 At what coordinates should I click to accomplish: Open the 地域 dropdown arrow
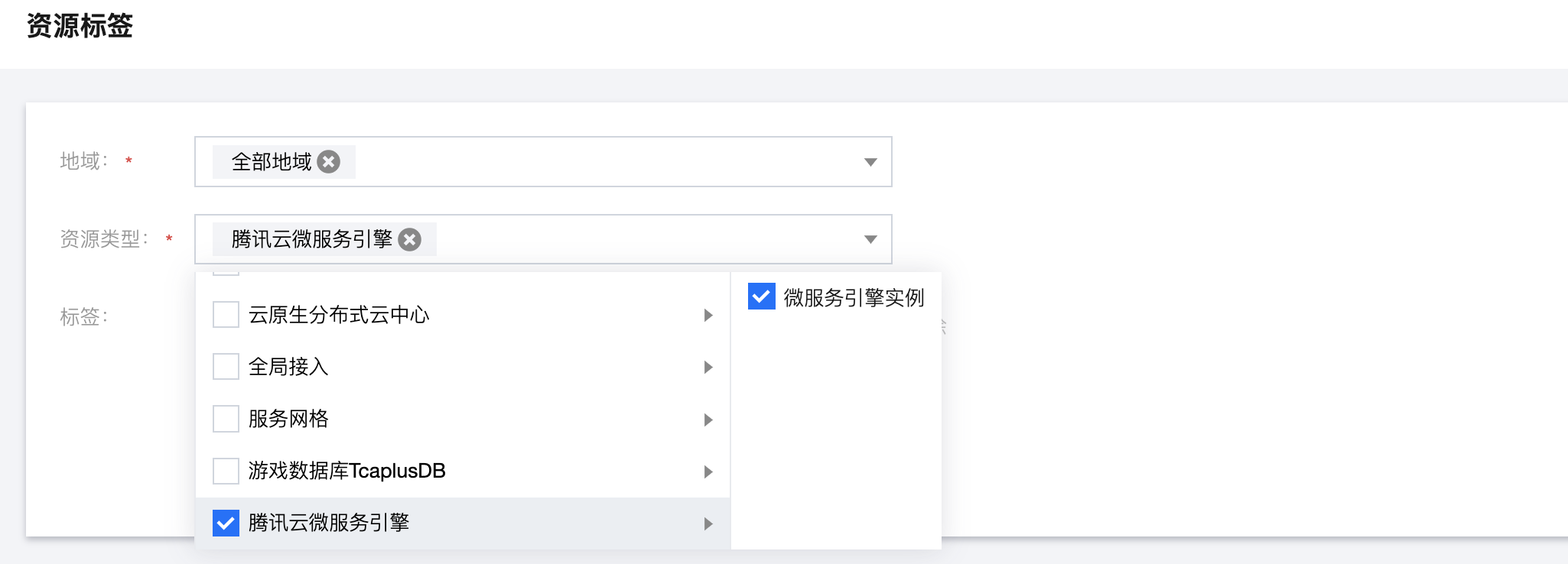tap(870, 162)
